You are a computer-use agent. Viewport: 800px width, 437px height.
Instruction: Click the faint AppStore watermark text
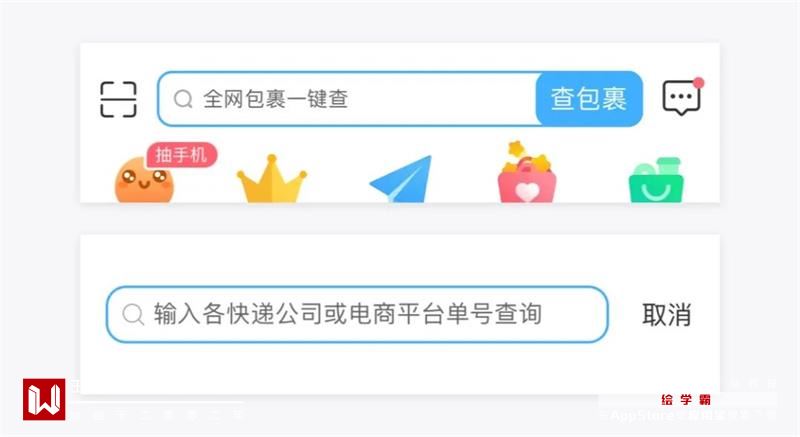686,415
